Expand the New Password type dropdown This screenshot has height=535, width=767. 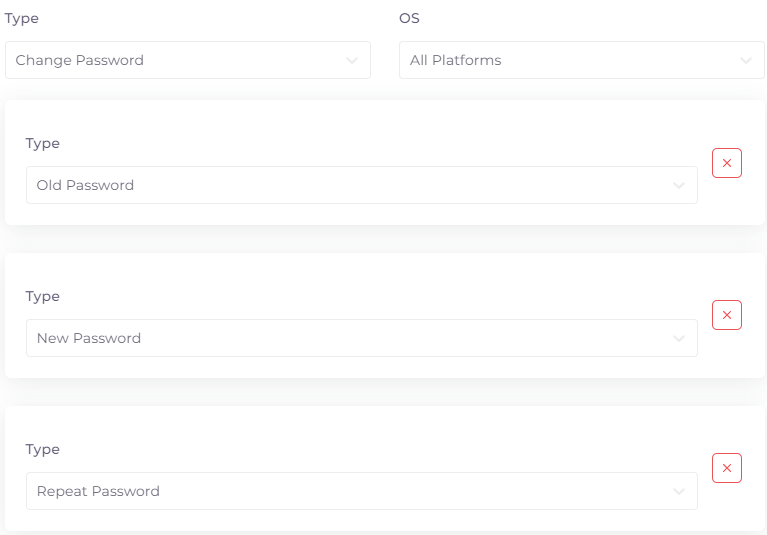coord(361,338)
